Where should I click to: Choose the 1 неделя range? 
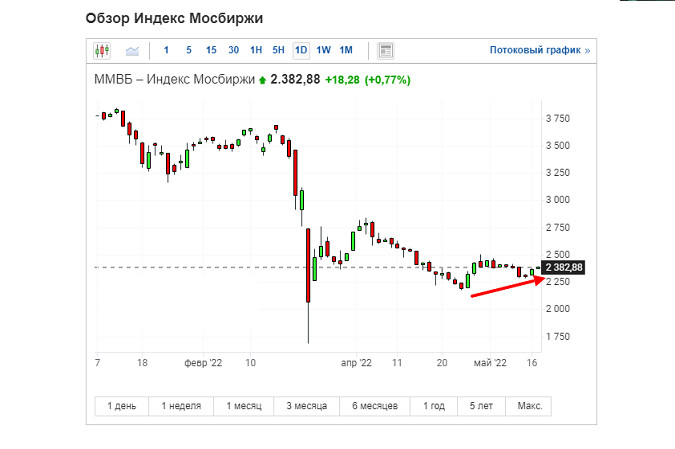[x=181, y=406]
